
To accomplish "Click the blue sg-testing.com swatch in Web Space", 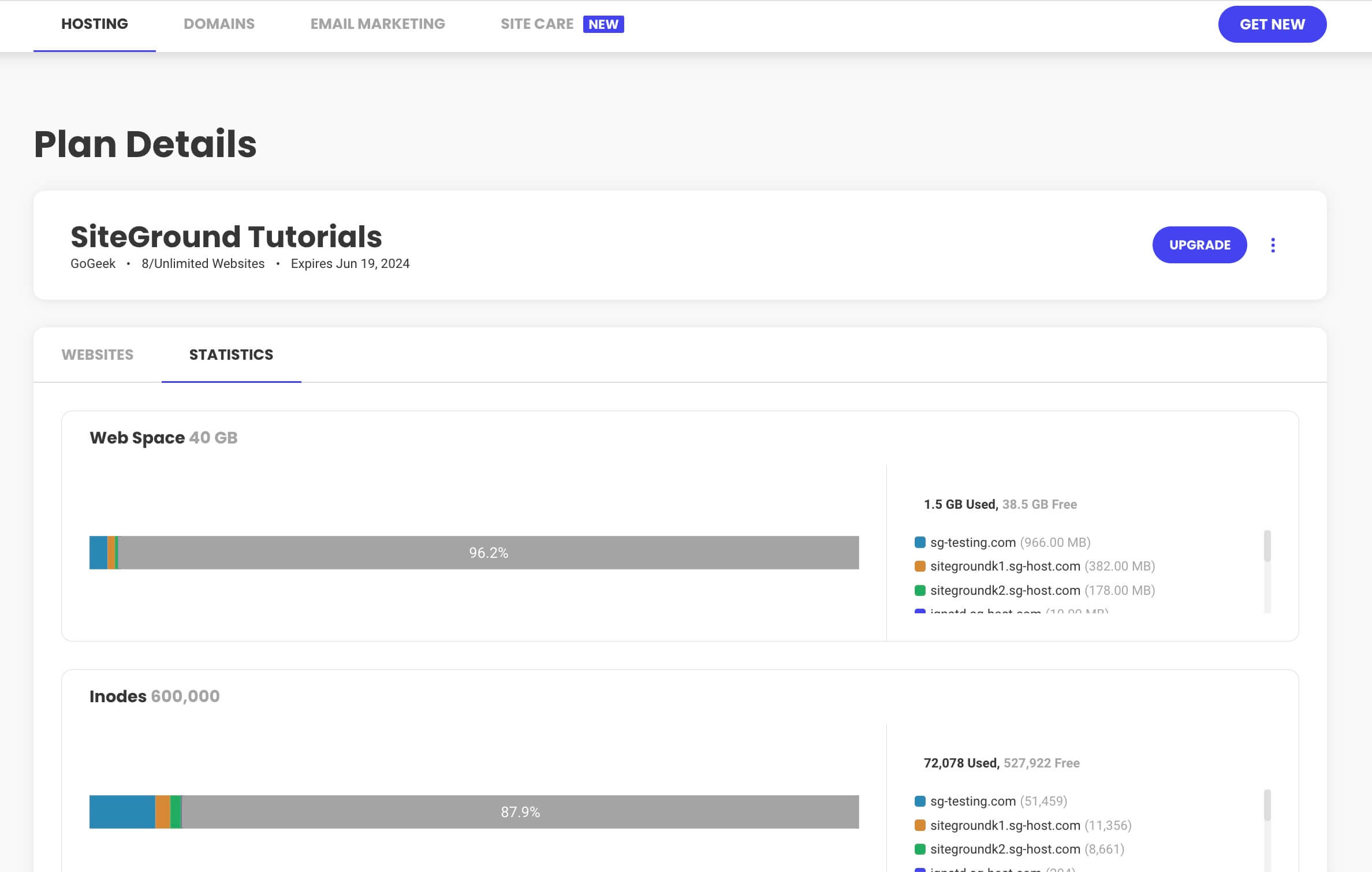I will pos(920,542).
